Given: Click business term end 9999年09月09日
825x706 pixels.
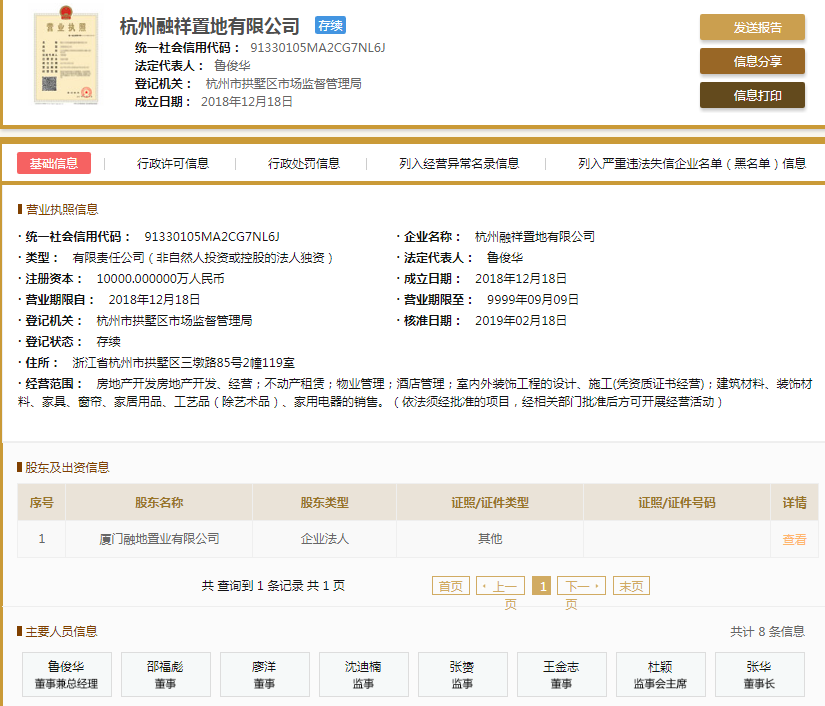Looking at the screenshot, I should (532, 299).
